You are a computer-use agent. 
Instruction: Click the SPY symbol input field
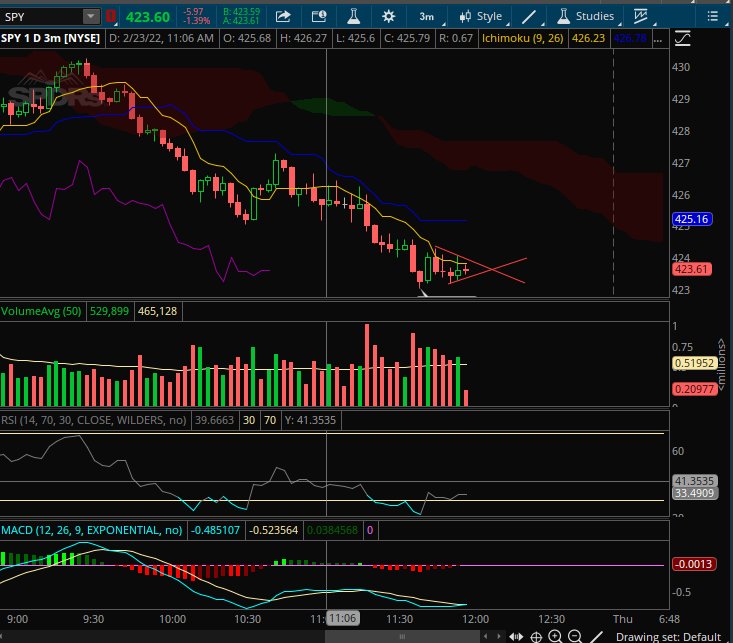tap(41, 17)
